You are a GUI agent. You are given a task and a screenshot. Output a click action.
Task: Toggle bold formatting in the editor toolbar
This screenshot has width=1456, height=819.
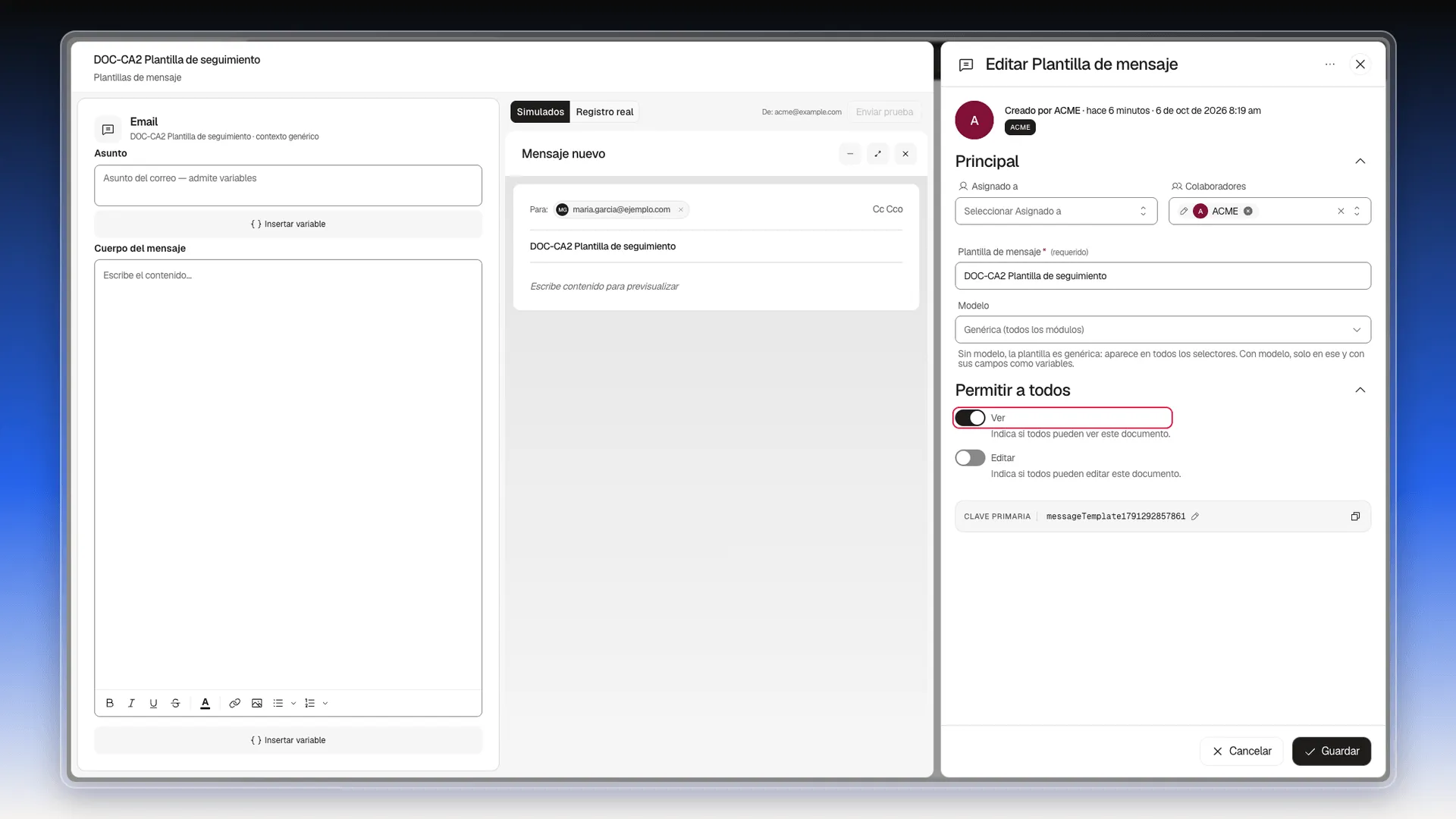(110, 703)
